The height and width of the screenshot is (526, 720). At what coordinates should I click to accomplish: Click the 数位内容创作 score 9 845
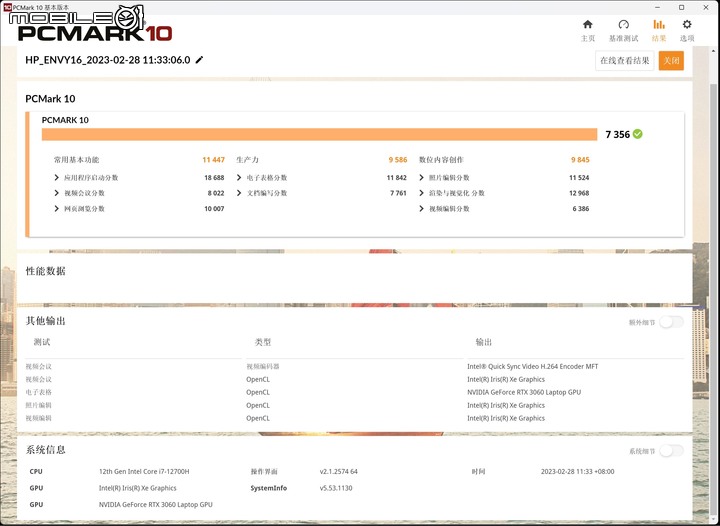tap(580, 160)
